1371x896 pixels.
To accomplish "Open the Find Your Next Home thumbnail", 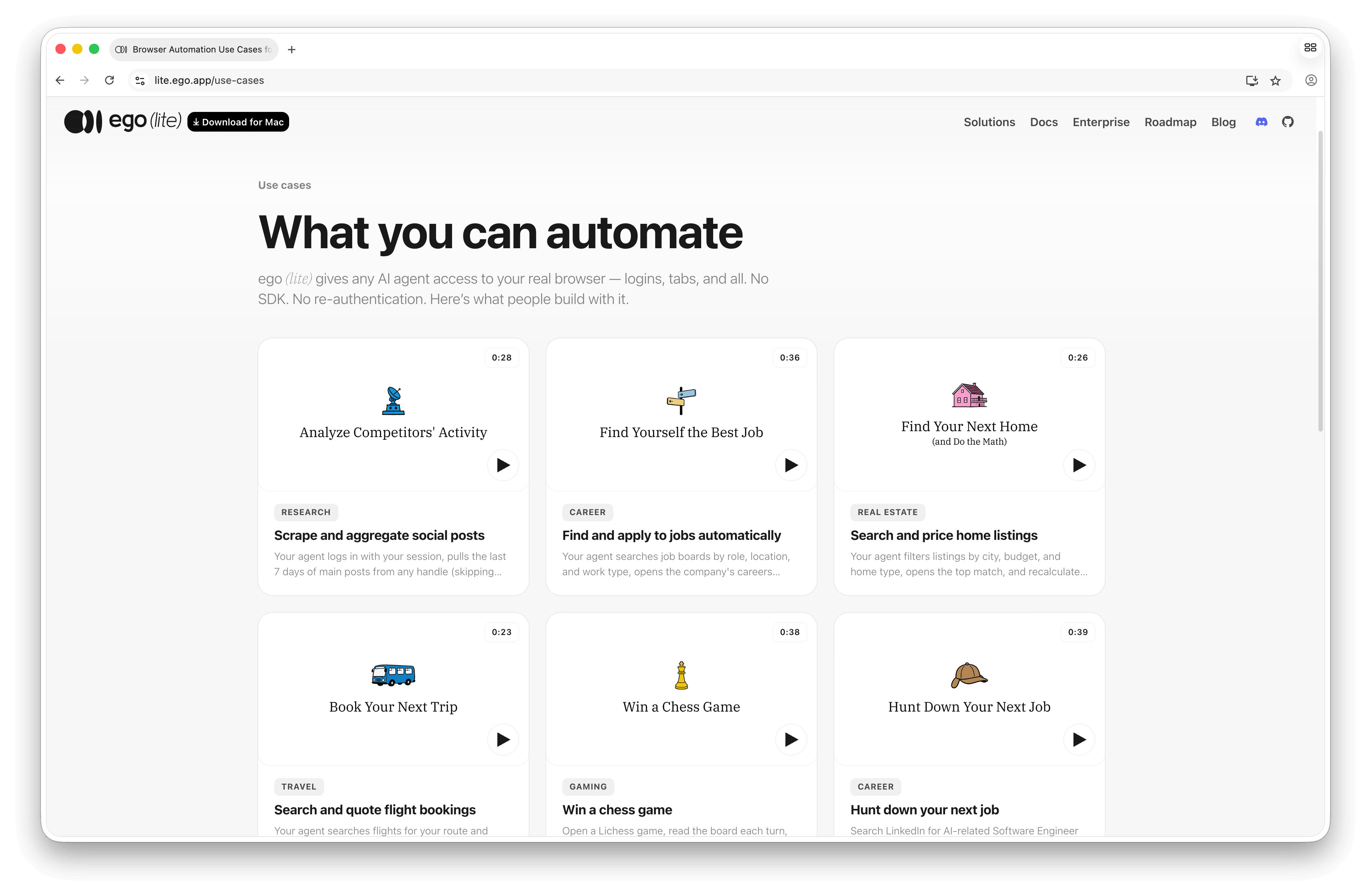I will click(x=969, y=414).
